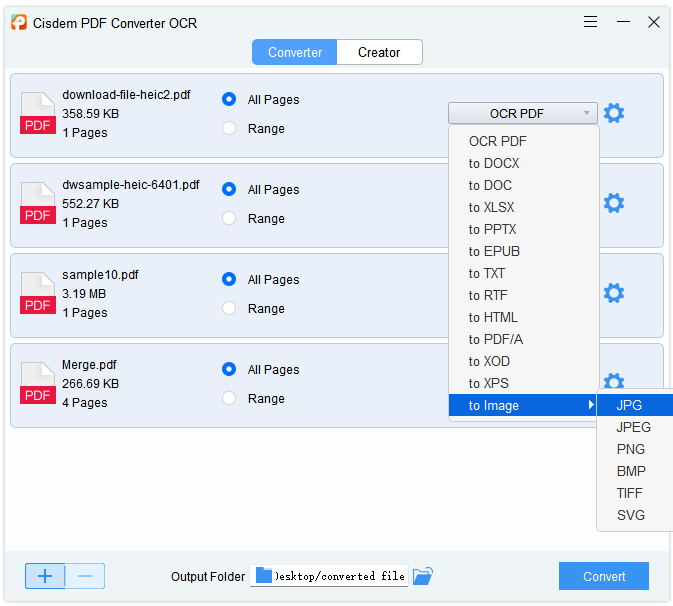Click file name Merge.pdf

89,365
